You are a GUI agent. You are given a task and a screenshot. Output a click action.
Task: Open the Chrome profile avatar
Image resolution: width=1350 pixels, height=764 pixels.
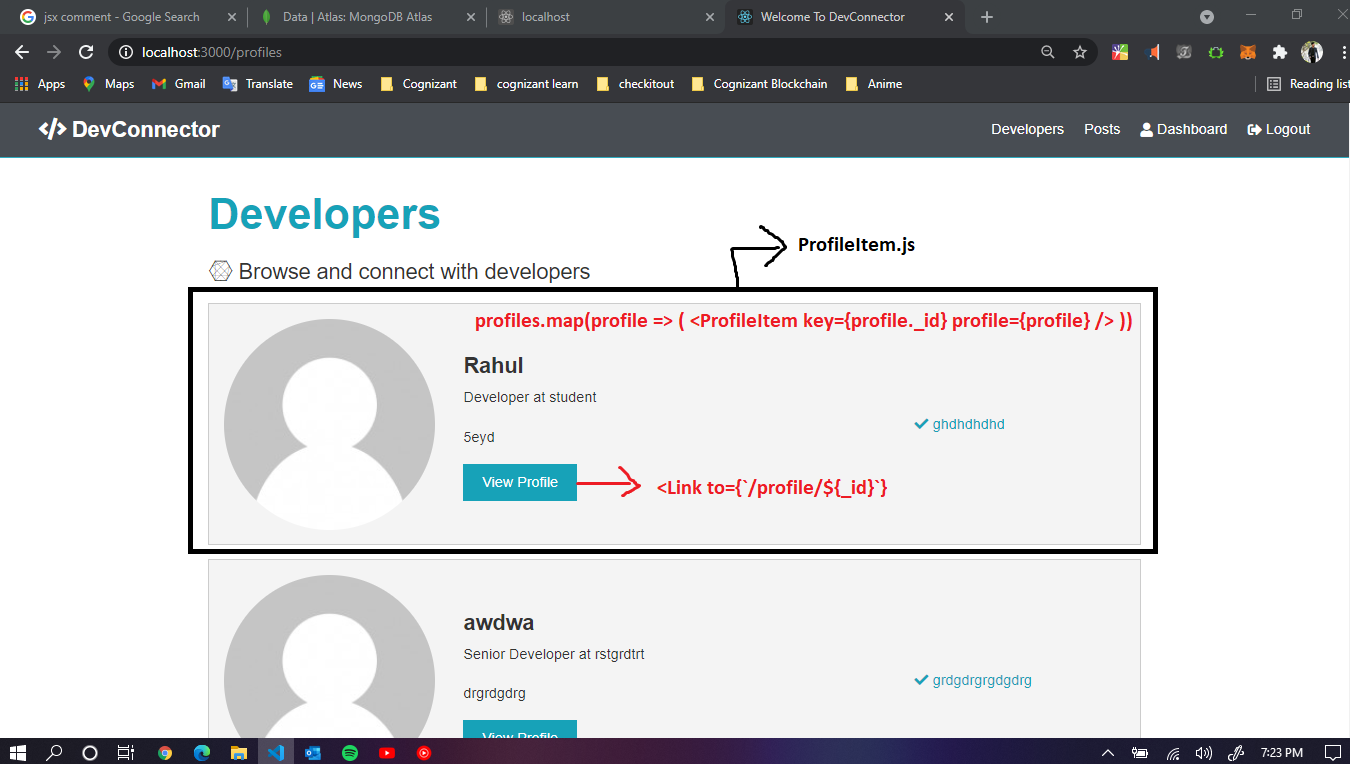click(1312, 52)
